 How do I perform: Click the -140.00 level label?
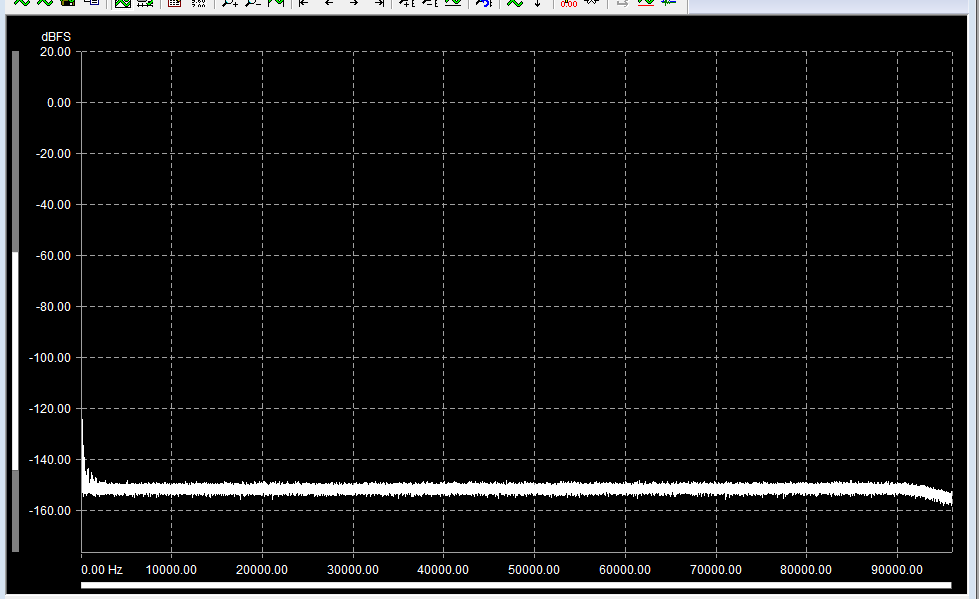51,460
